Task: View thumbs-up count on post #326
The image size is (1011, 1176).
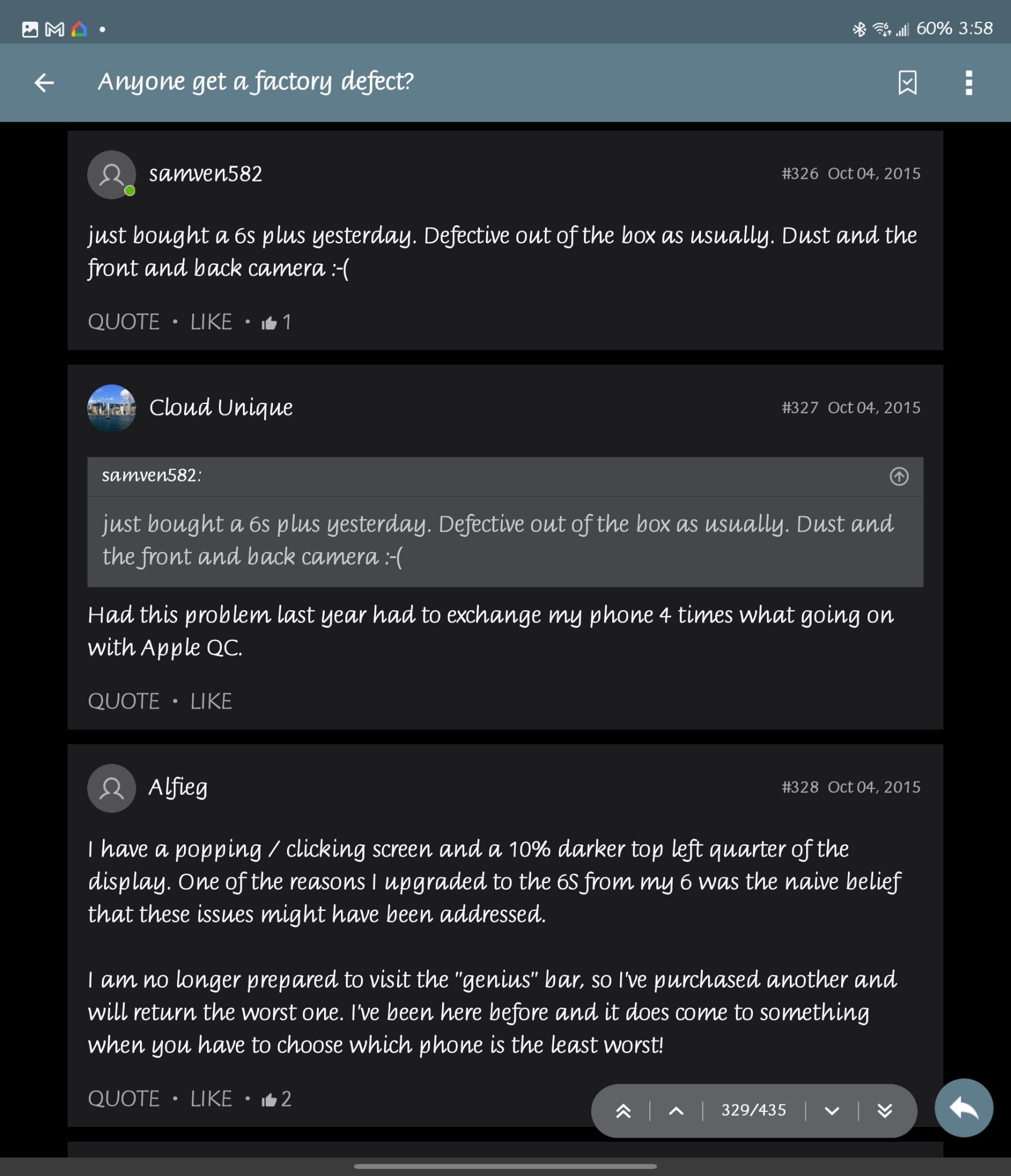Action: tap(276, 322)
